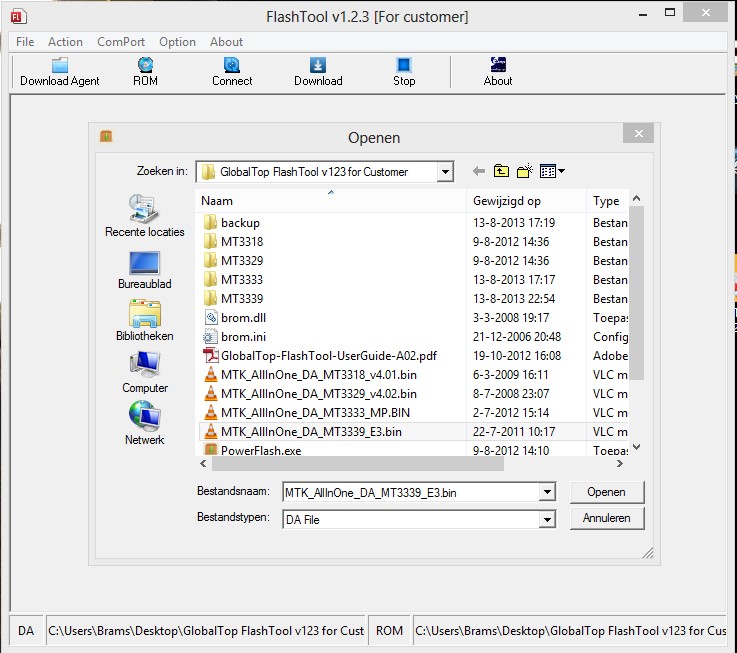This screenshot has width=737, height=653.
Task: Click the dialog resize grip corner
Action: click(x=648, y=553)
